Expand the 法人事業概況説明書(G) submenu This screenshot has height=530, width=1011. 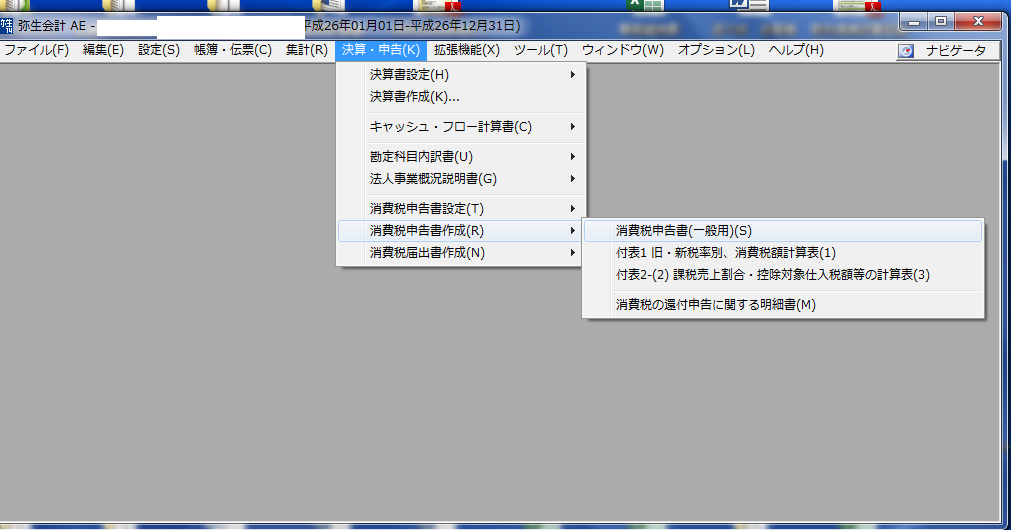pos(433,179)
